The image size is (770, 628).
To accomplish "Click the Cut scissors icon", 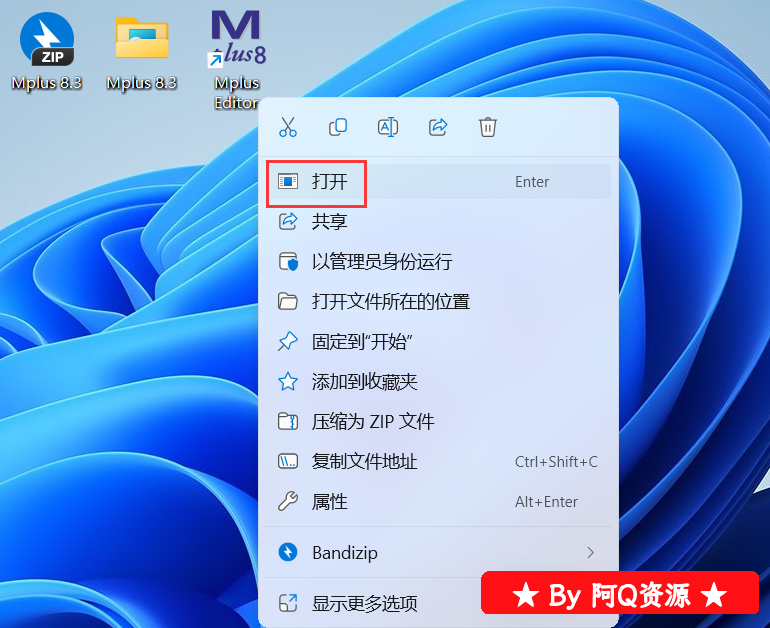I will [288, 127].
